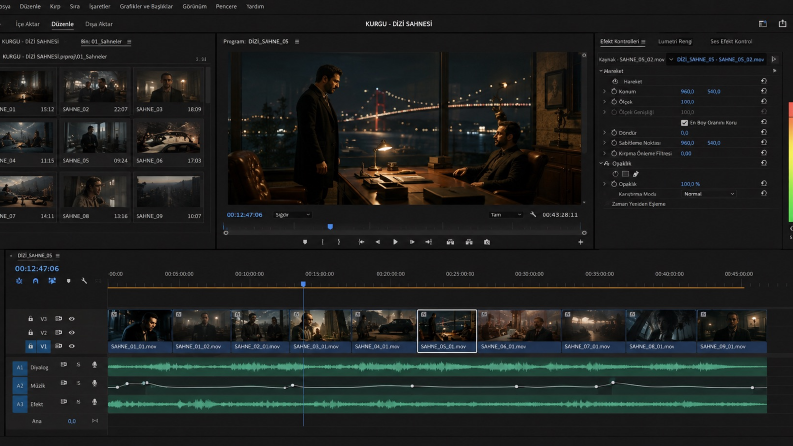
Task: Open the Tam playback resolution dropdown
Action: tap(506, 215)
